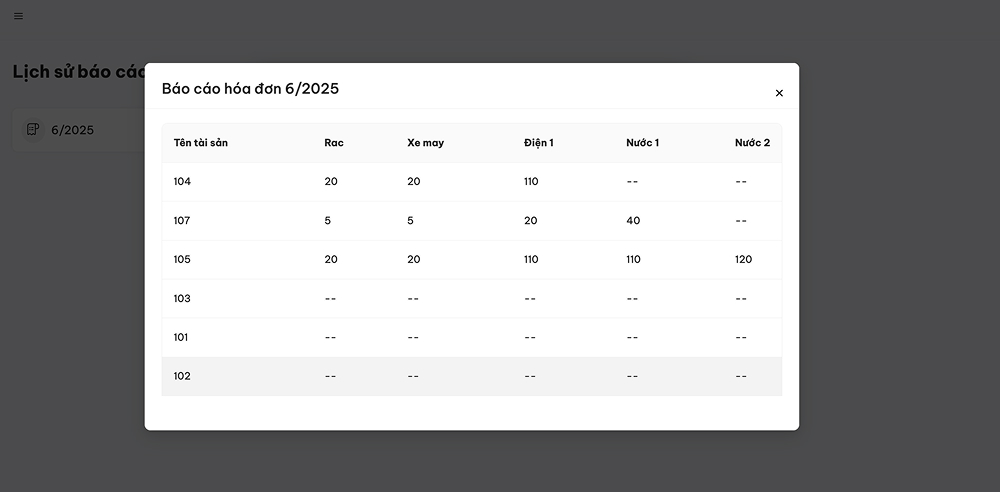Select the row for asset 104
Screen dimensions: 1000x492
click(x=471, y=182)
